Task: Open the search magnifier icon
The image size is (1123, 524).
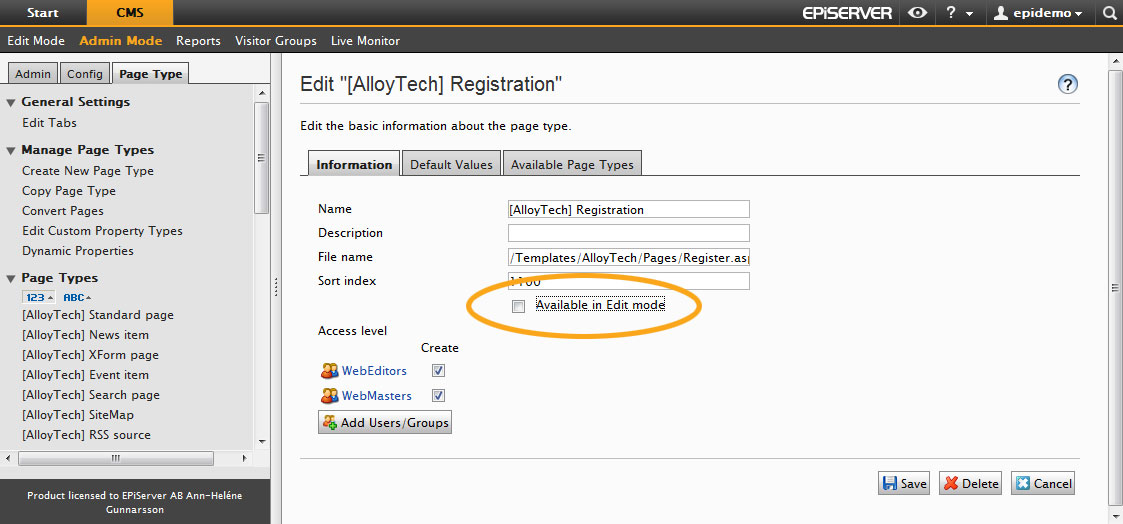Action: pos(1109,13)
